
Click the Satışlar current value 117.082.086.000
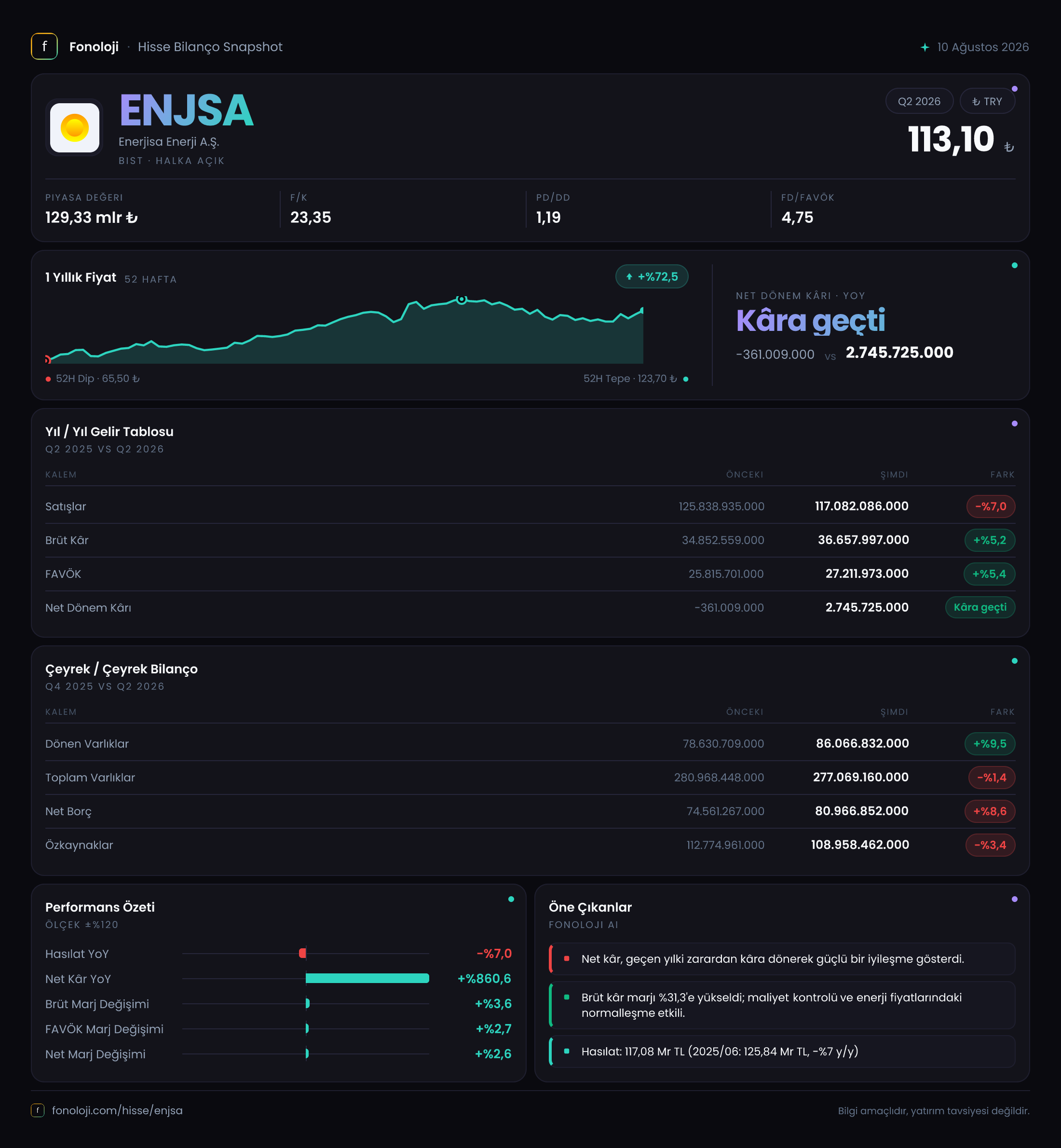pos(861,506)
